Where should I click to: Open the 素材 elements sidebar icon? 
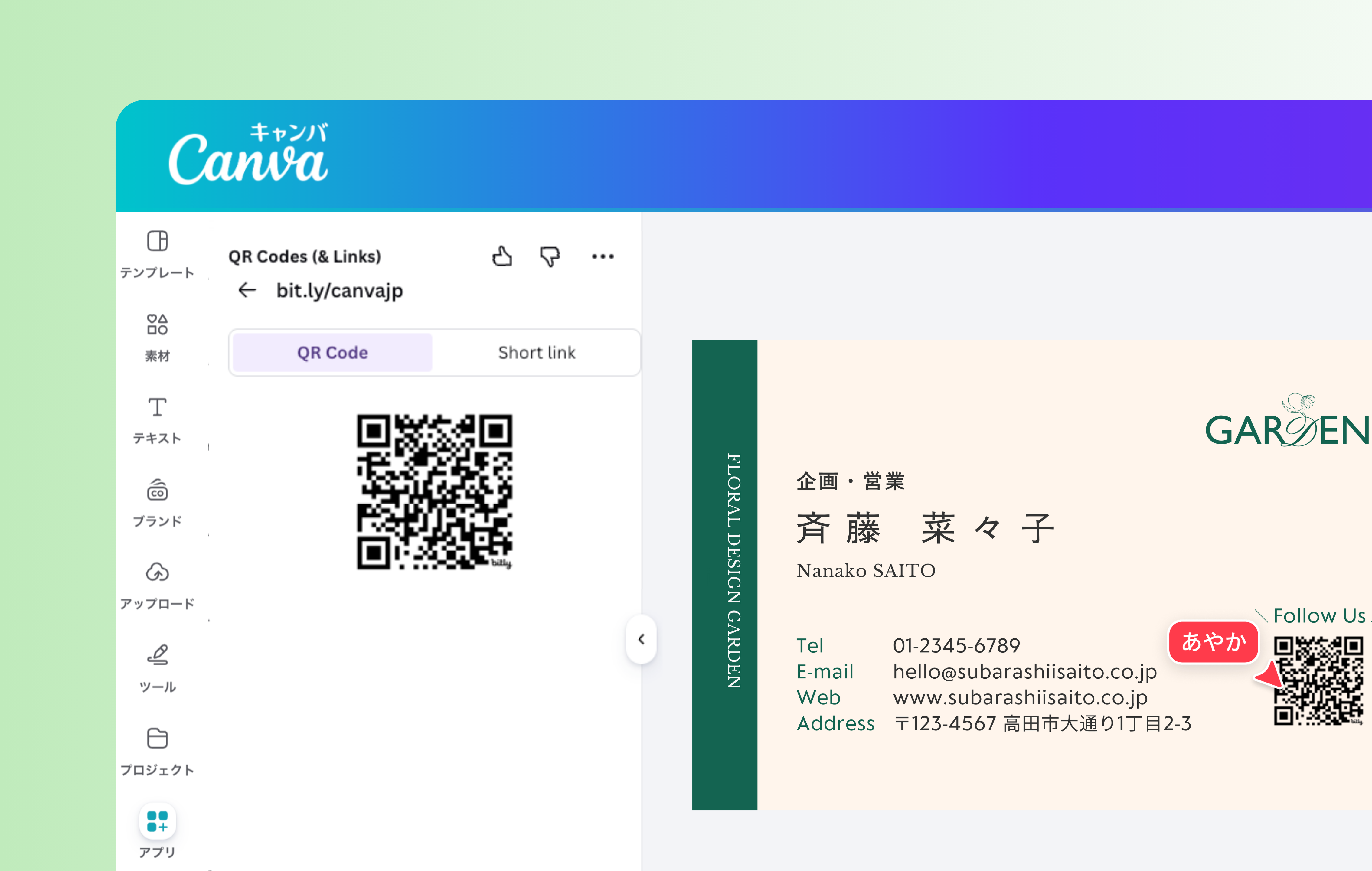click(x=157, y=324)
